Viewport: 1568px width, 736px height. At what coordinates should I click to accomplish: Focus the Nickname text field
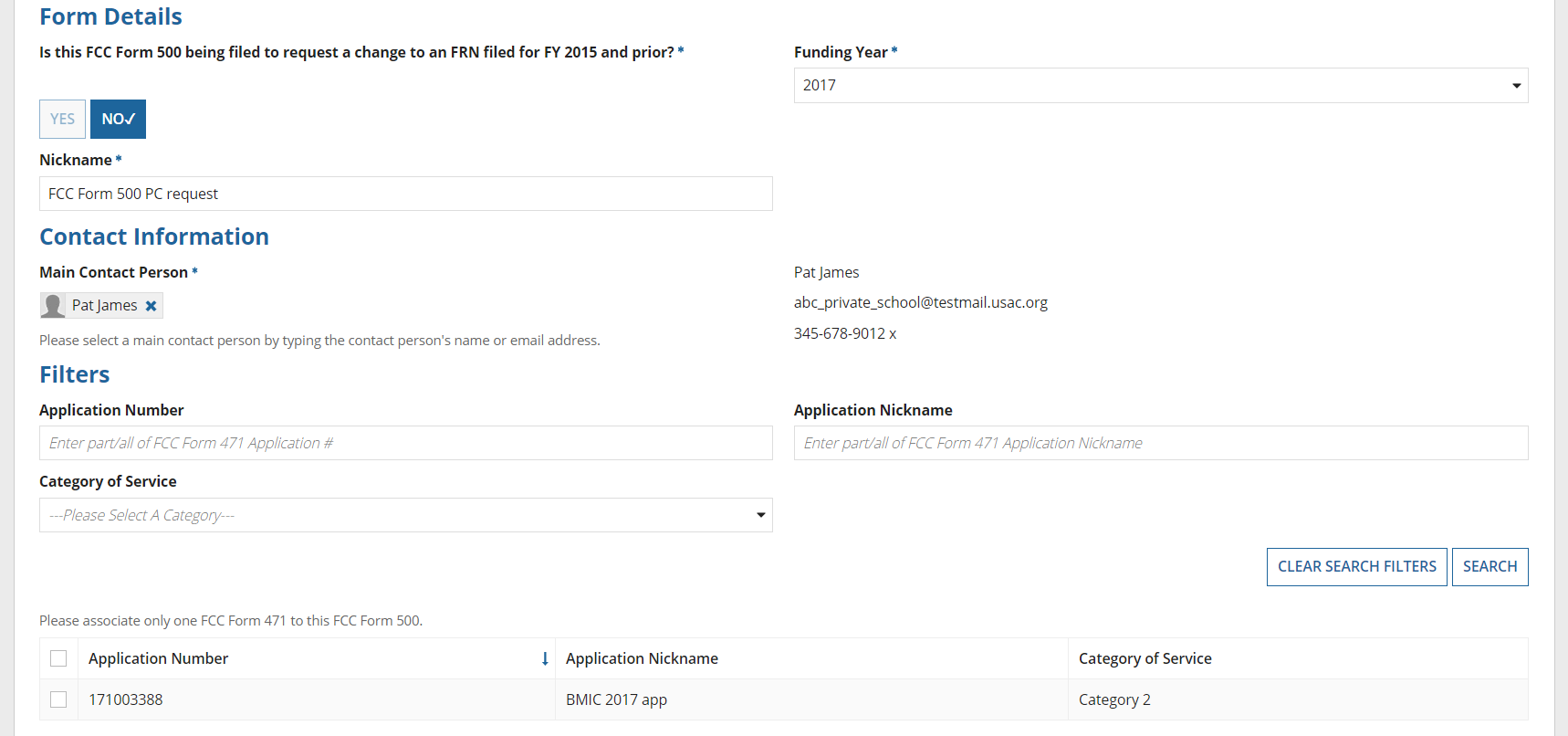[x=405, y=194]
